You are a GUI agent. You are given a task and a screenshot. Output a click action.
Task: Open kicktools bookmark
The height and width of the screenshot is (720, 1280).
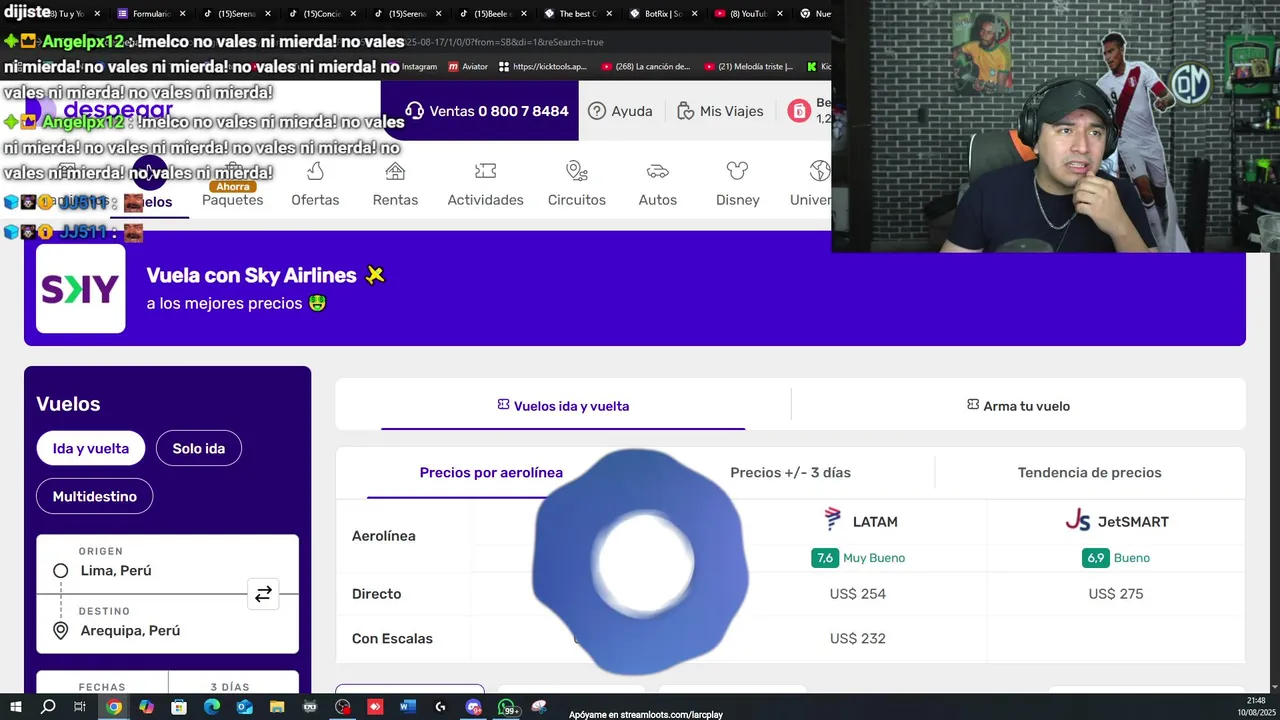[542, 67]
